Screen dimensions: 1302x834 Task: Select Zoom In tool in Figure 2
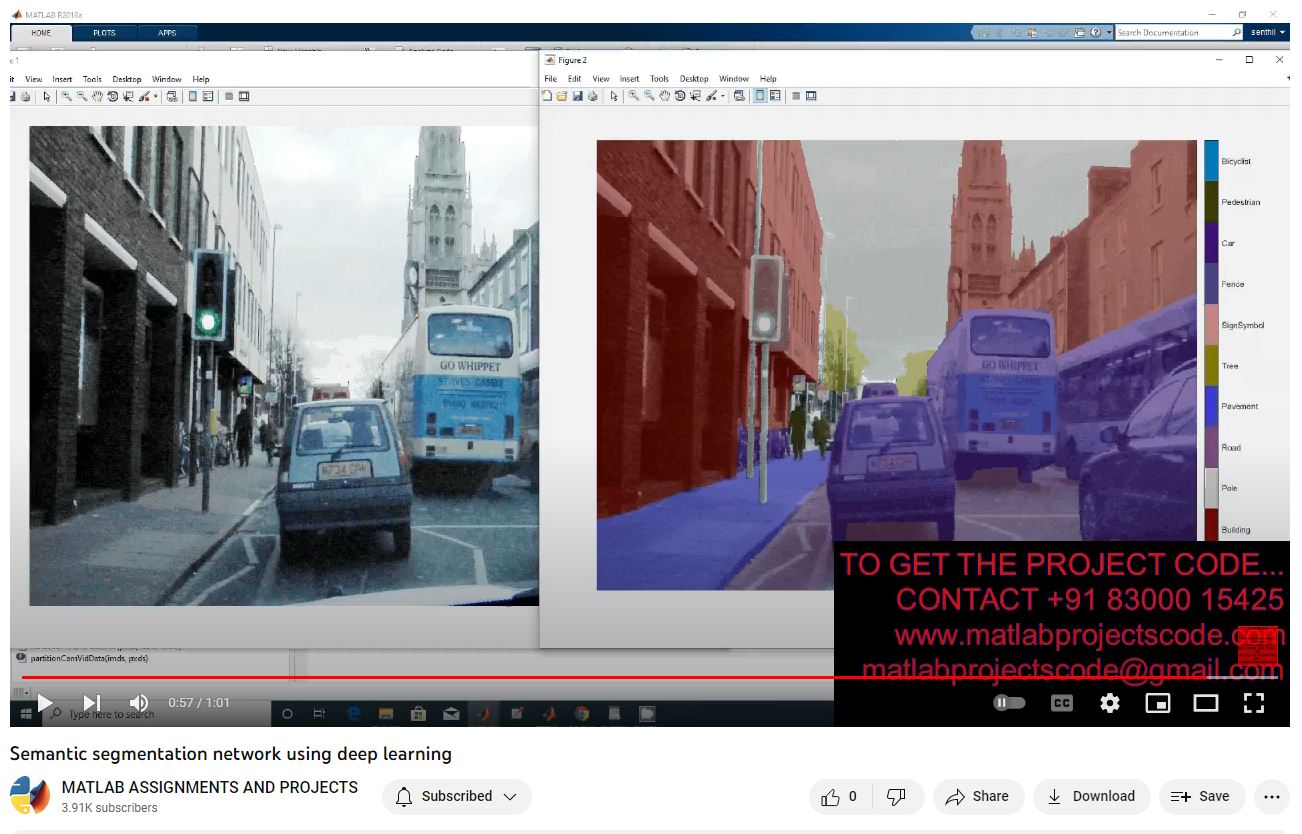[x=634, y=96]
